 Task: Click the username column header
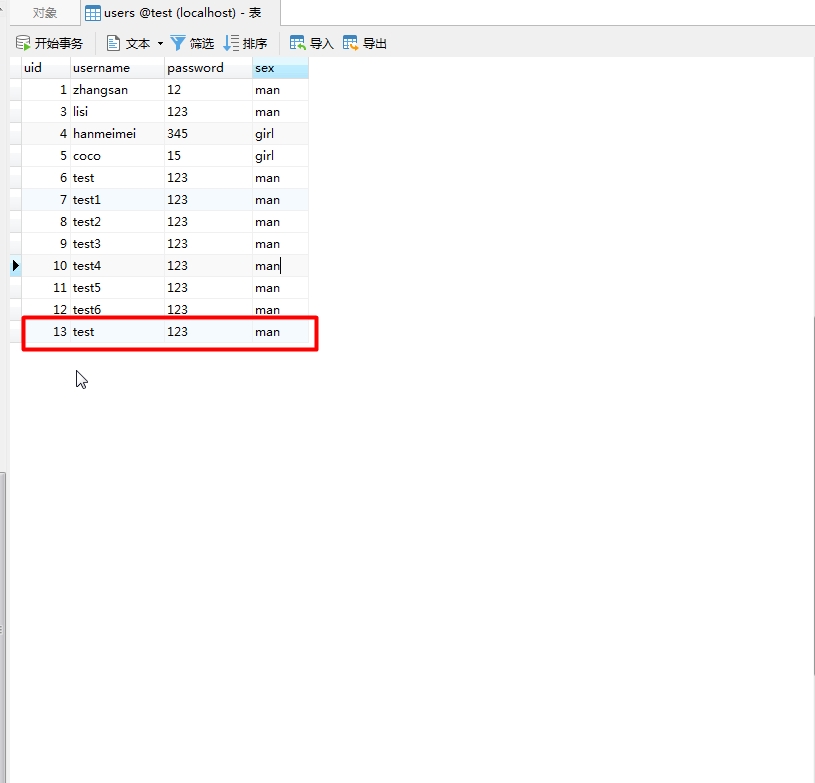[117, 68]
